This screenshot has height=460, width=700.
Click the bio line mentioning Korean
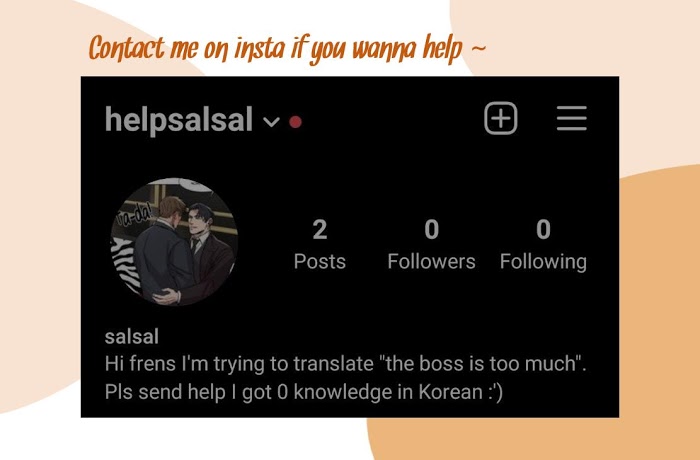pyautogui.click(x=304, y=393)
